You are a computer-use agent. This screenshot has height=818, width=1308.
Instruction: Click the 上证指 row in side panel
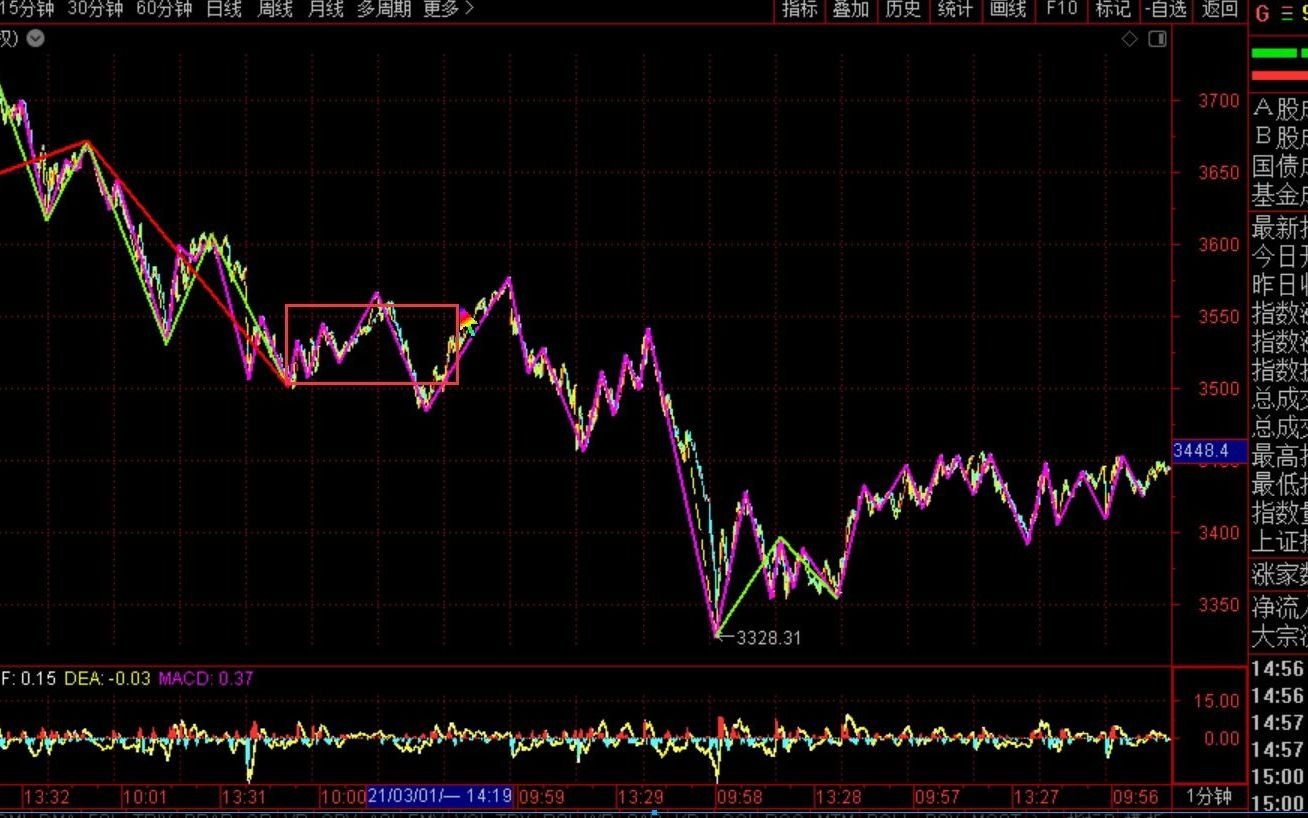[x=1279, y=543]
